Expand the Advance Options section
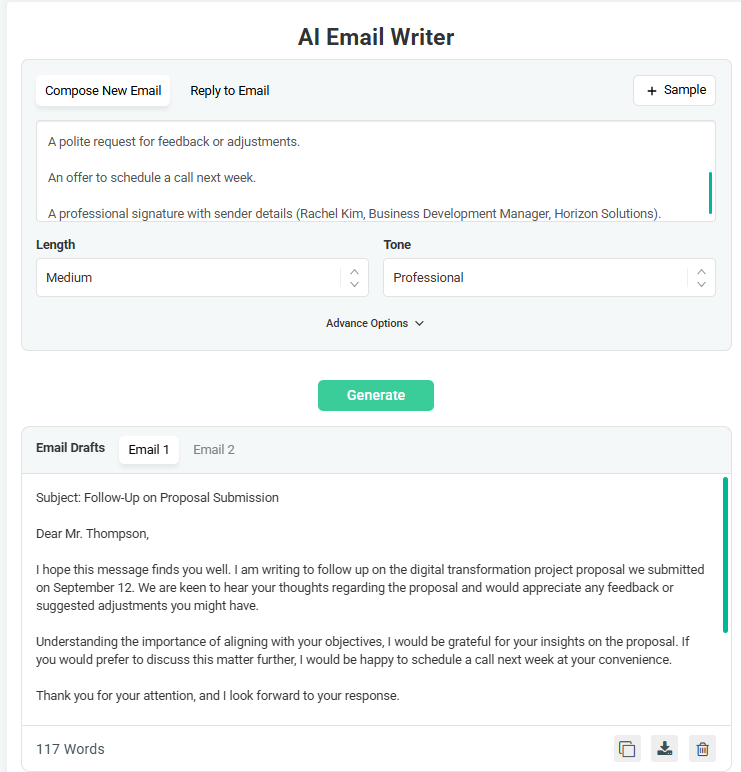The width and height of the screenshot is (741, 772). point(375,324)
